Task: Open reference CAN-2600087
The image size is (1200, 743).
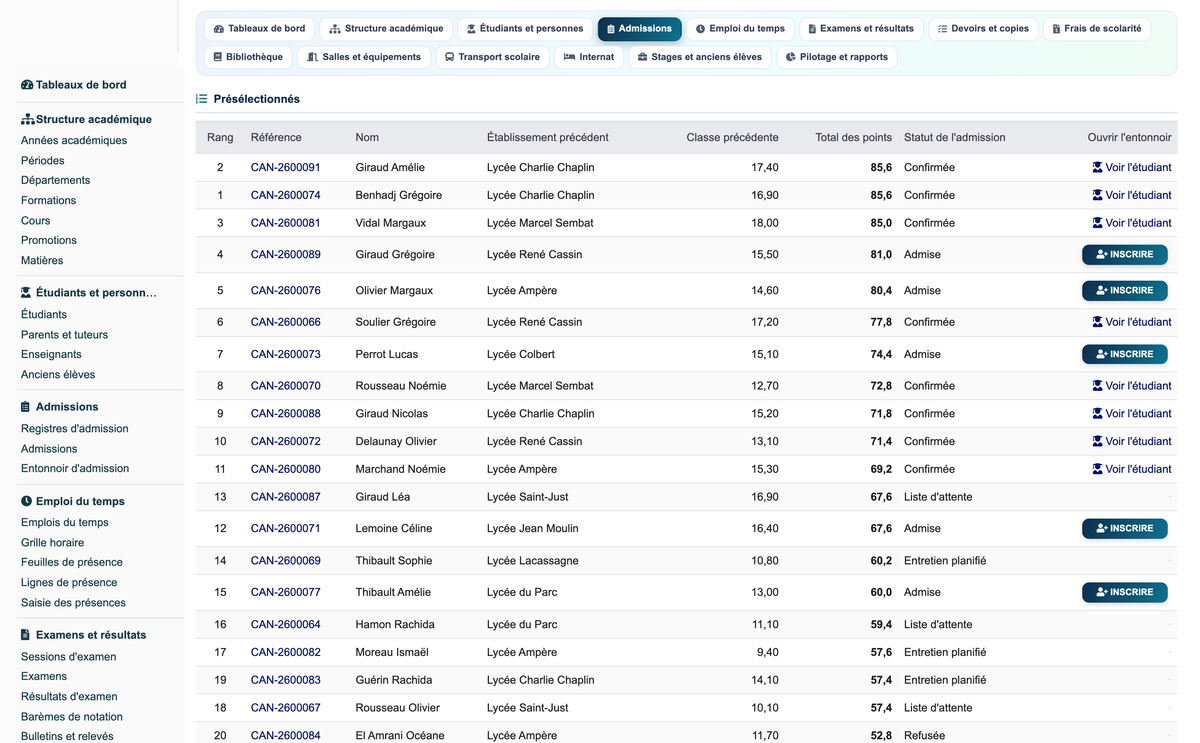Action: click(x=286, y=497)
